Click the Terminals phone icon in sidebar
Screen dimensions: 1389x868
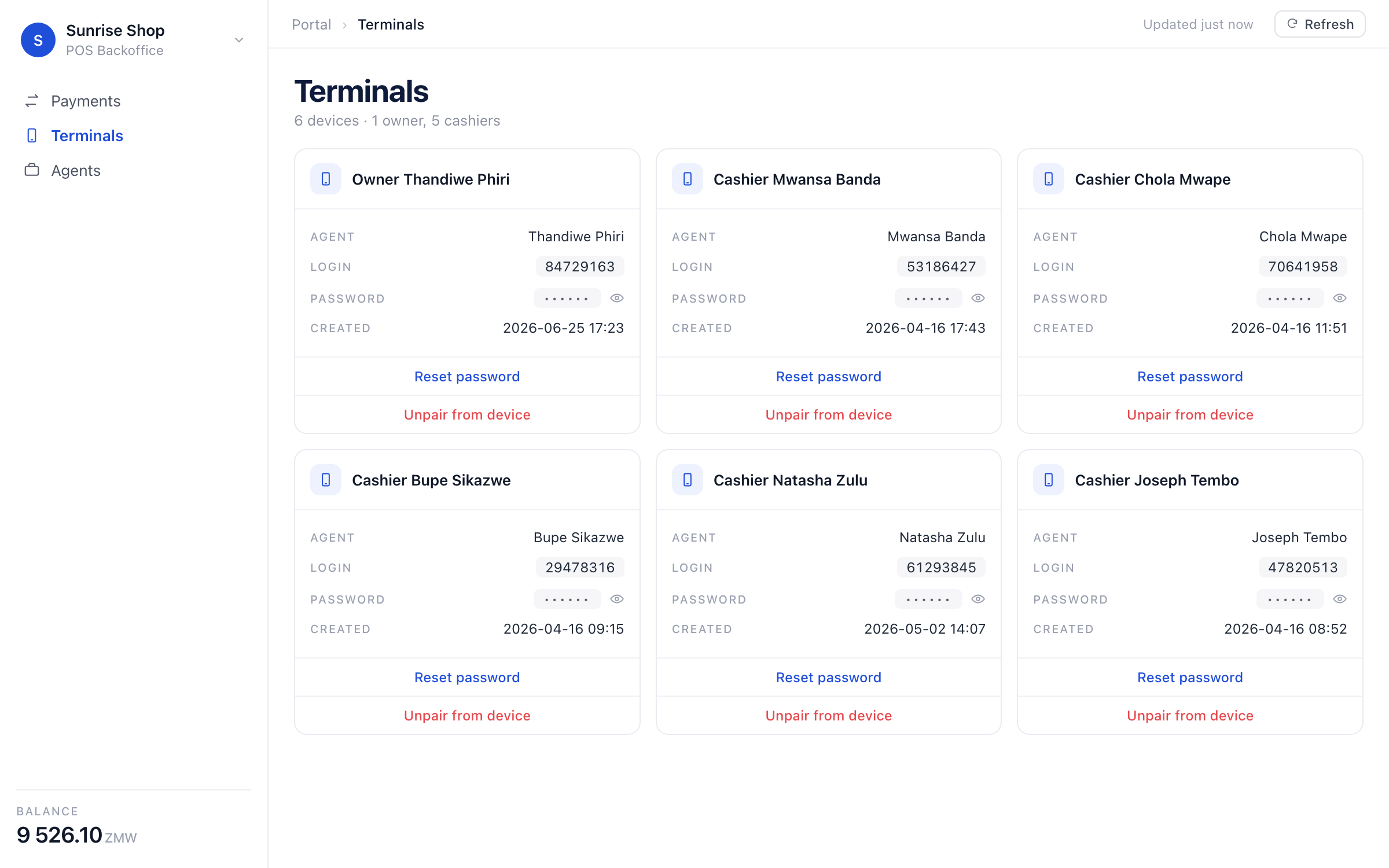click(x=32, y=135)
